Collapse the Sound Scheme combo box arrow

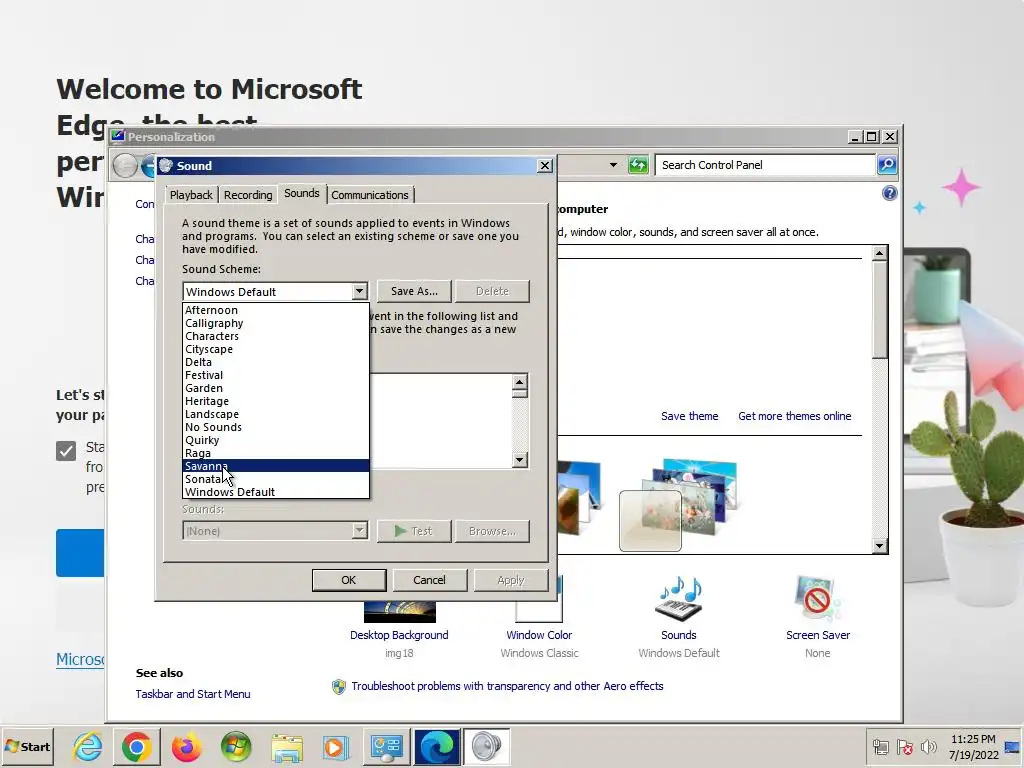click(359, 291)
